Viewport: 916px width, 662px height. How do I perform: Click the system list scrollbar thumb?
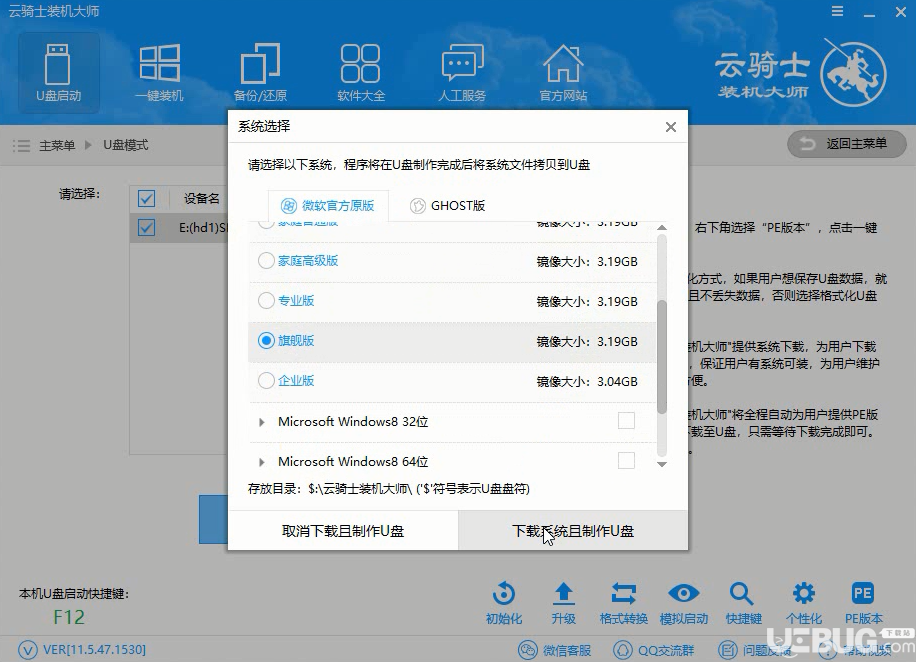662,357
